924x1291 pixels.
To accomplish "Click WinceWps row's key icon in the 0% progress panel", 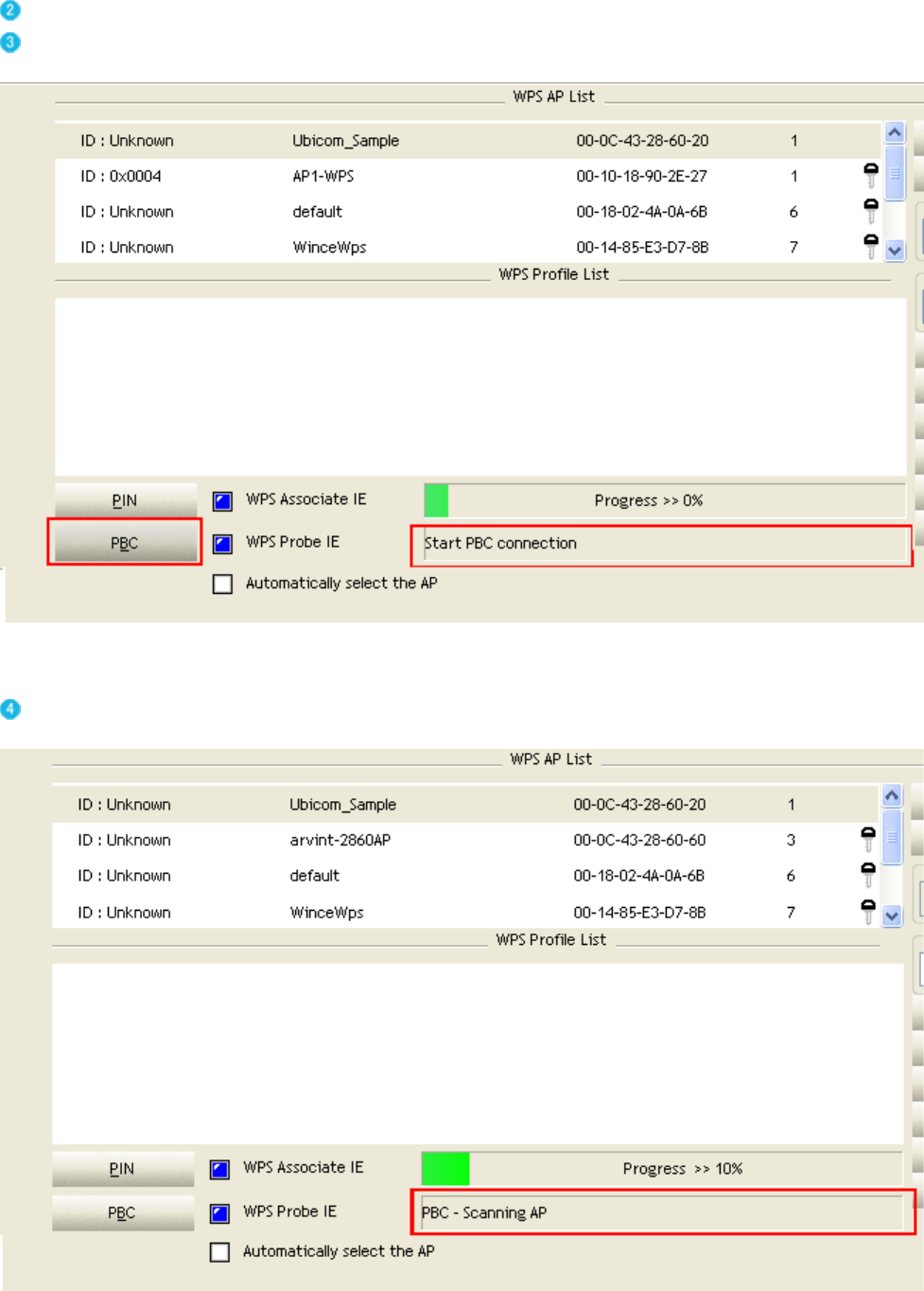I will pos(870,246).
